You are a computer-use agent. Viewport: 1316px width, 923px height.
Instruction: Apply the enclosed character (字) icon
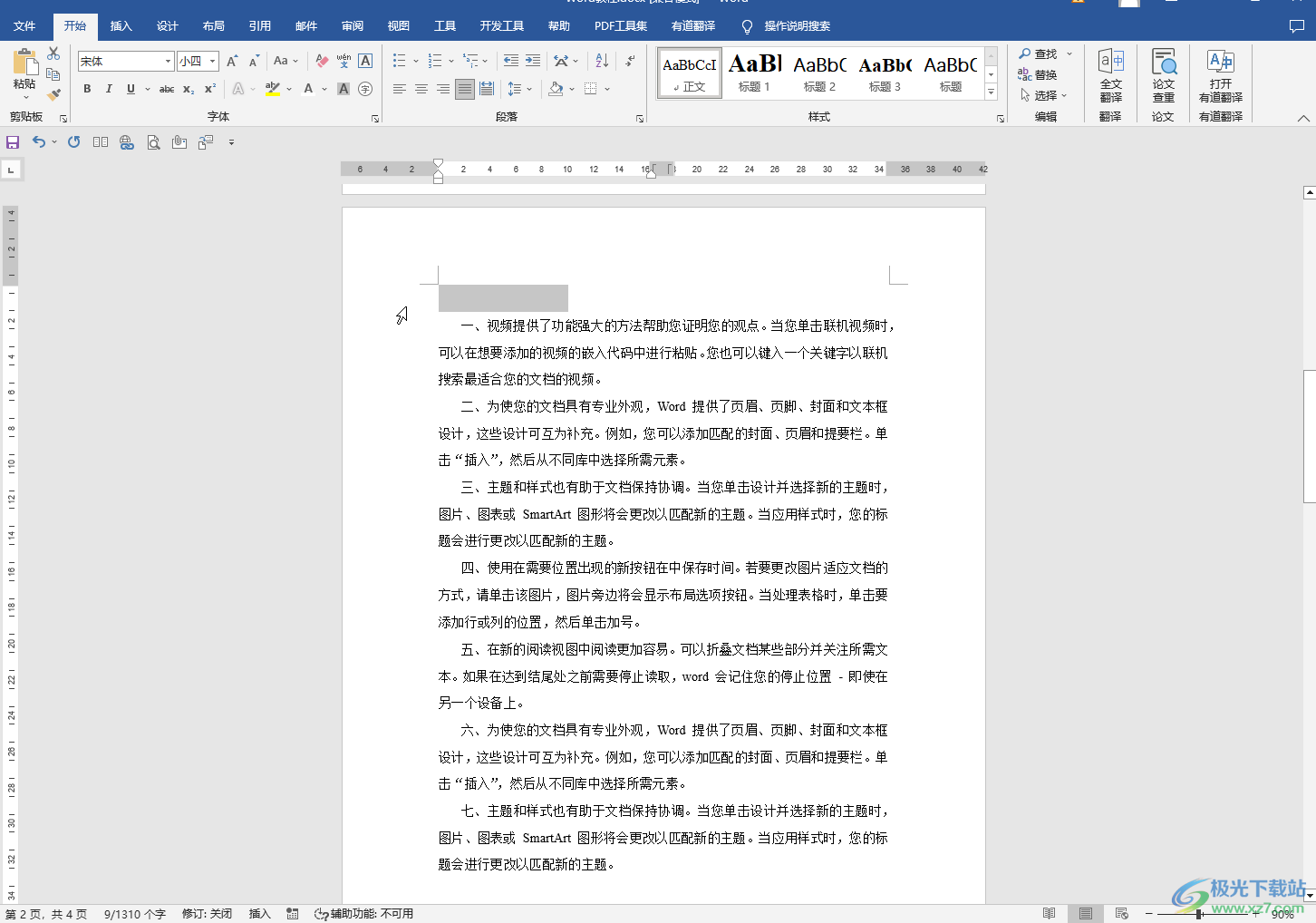coord(365,89)
